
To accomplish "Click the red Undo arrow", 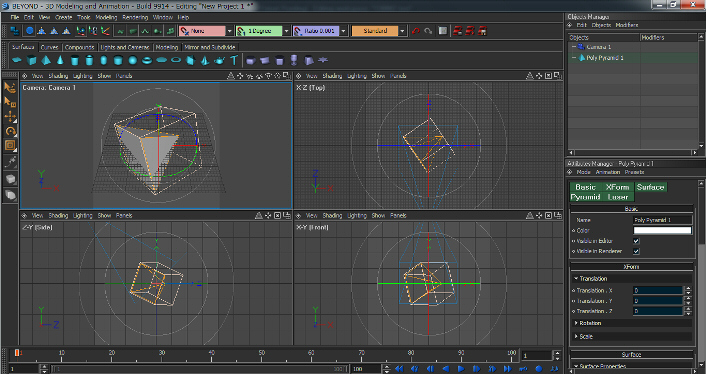I will coord(416,31).
